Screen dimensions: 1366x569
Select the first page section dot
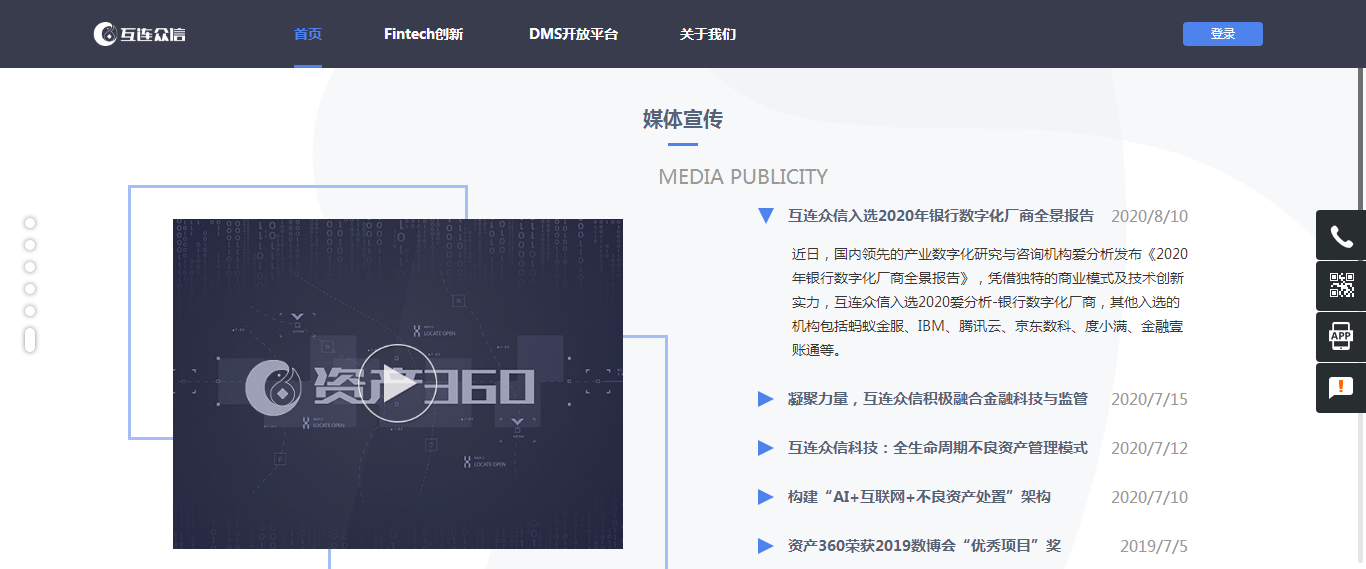click(30, 223)
